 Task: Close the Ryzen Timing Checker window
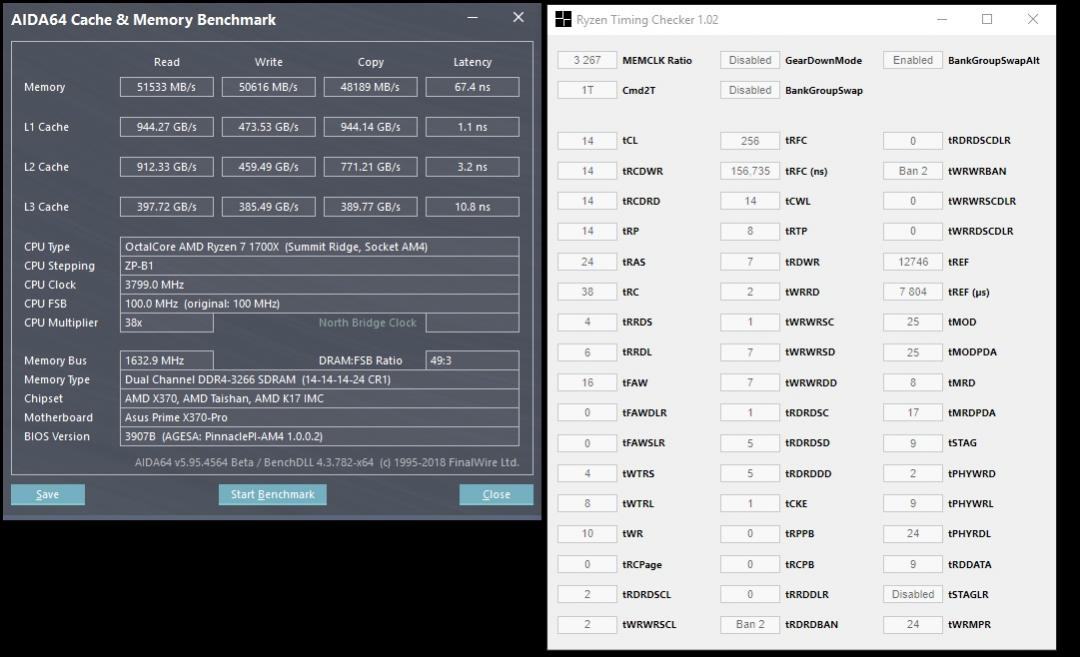(1032, 19)
